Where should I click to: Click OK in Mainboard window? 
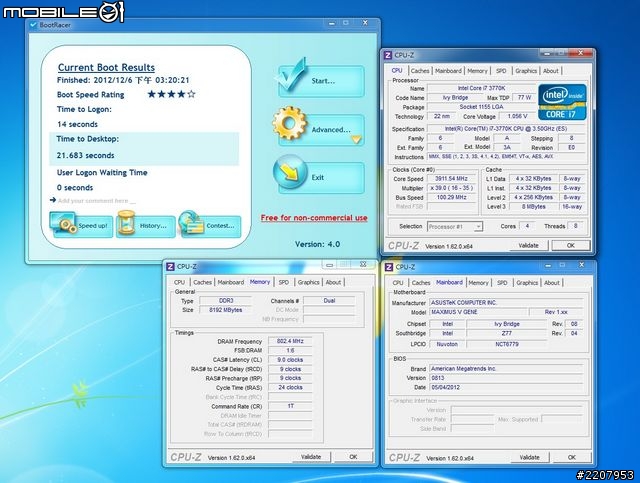[572, 457]
